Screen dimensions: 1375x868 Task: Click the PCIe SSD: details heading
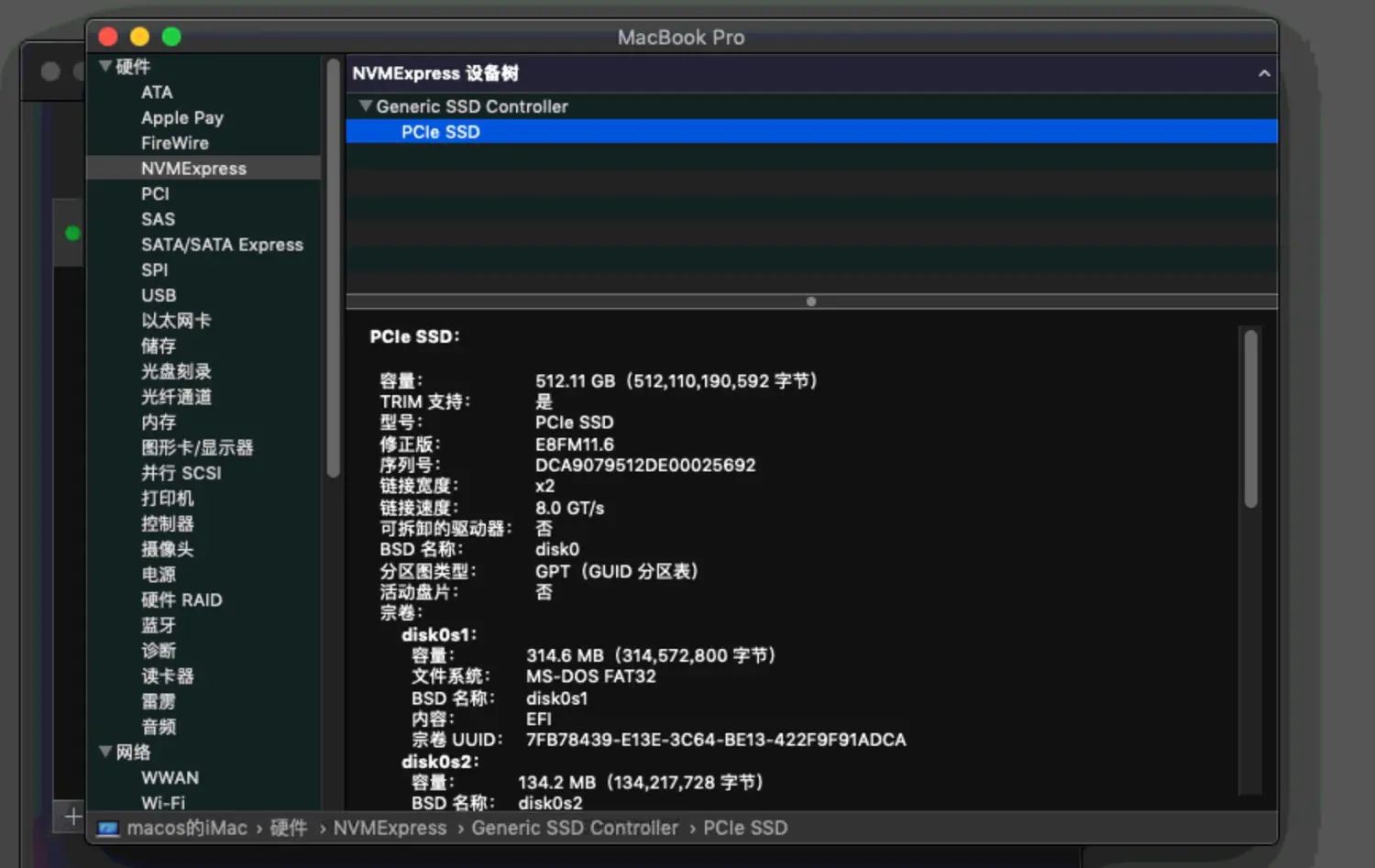[414, 337]
